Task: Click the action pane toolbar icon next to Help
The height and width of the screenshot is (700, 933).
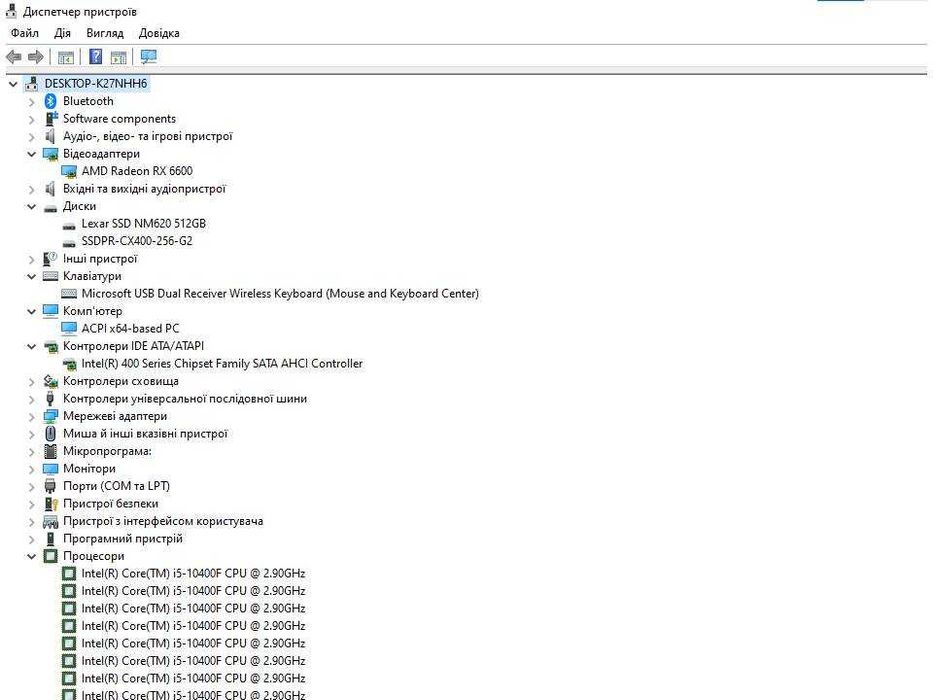Action: [x=119, y=57]
